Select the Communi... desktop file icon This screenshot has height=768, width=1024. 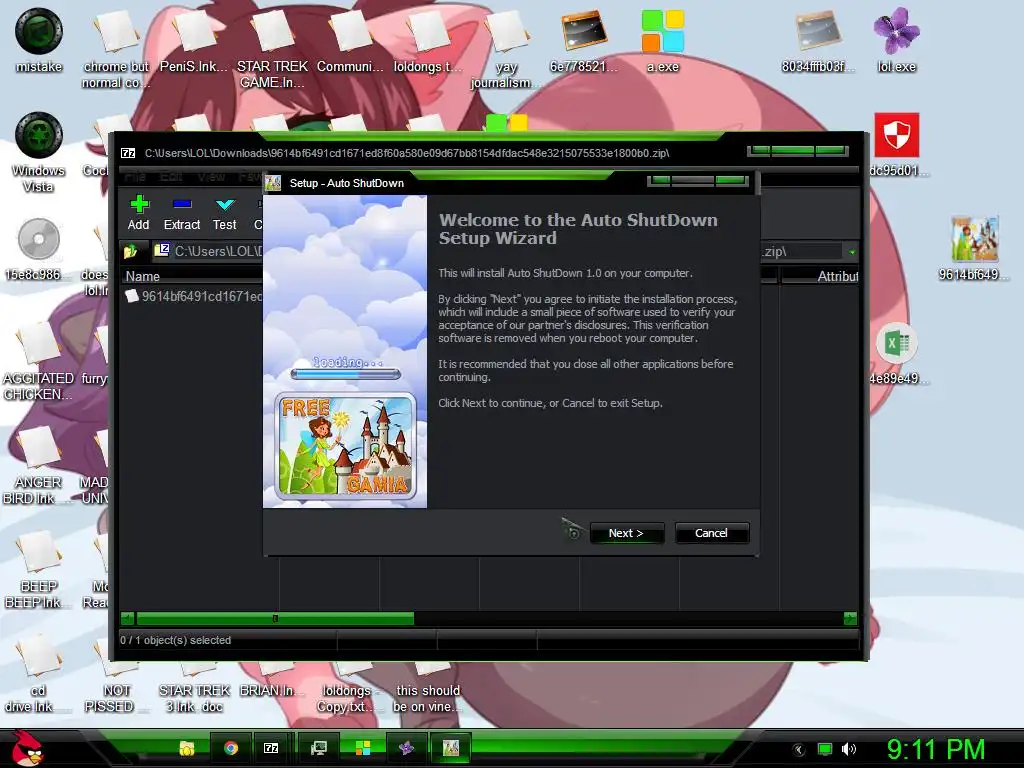pyautogui.click(x=350, y=40)
